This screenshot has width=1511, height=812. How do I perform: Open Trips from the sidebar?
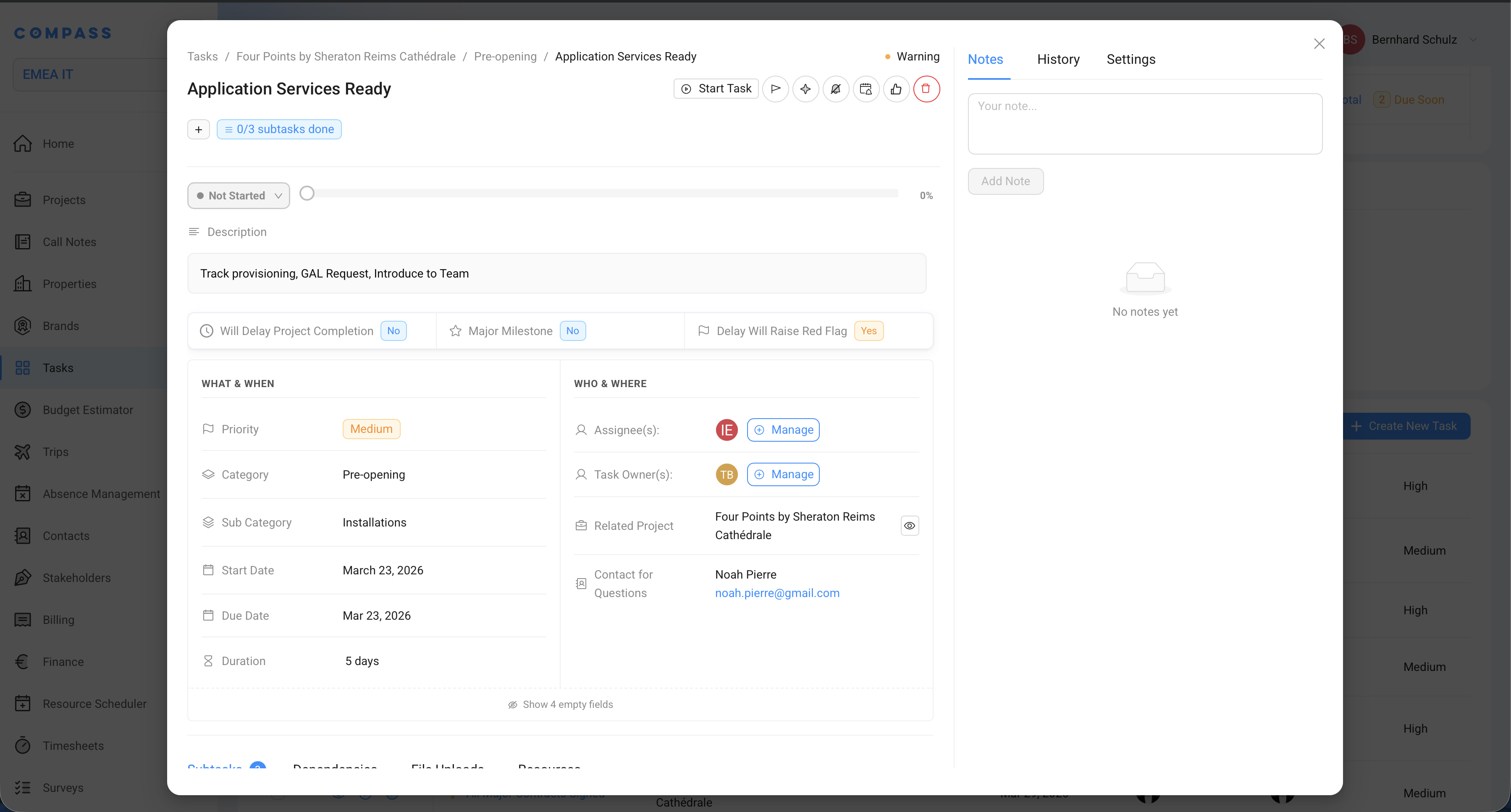click(x=55, y=452)
